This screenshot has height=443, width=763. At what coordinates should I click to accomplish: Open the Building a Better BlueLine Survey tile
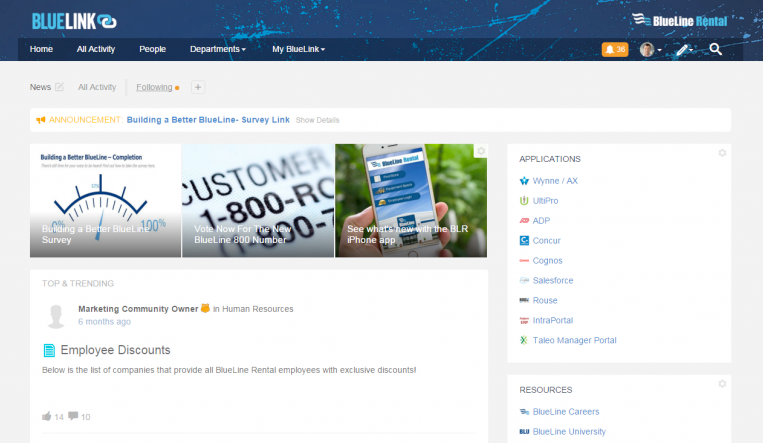pos(105,201)
